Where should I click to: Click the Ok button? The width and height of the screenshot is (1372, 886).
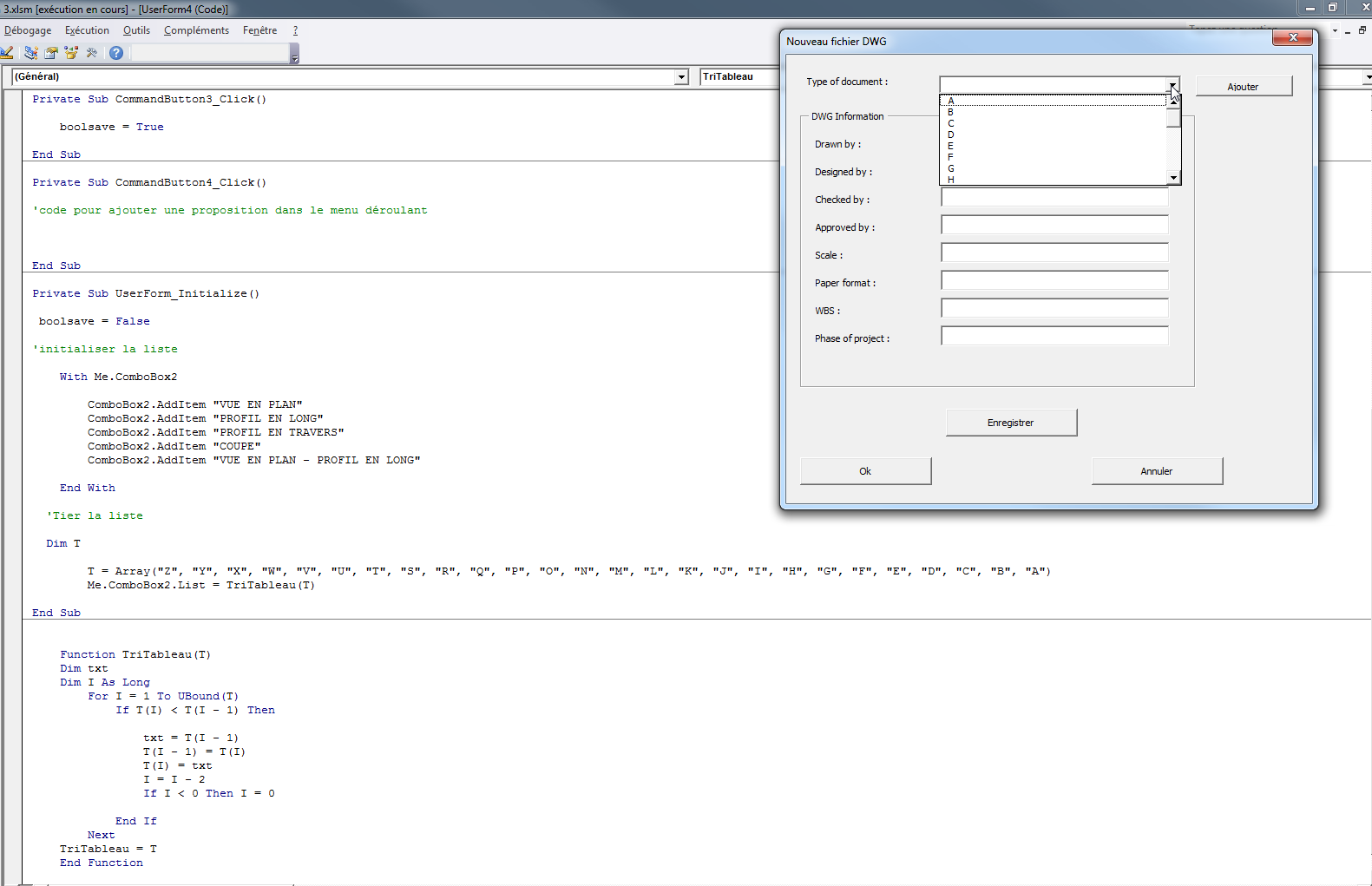click(x=865, y=471)
